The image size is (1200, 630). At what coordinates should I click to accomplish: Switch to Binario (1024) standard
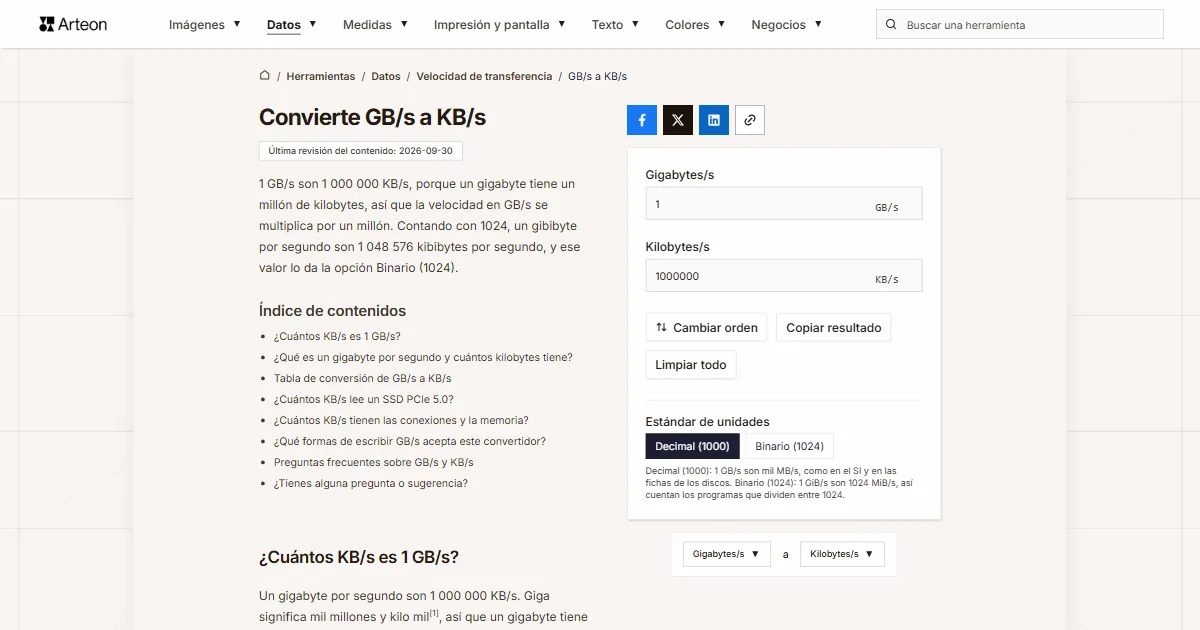790,446
